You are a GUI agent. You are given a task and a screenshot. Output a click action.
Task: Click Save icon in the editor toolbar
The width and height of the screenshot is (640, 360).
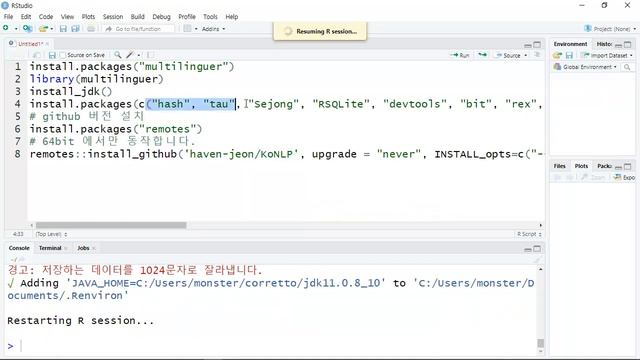pos(52,55)
